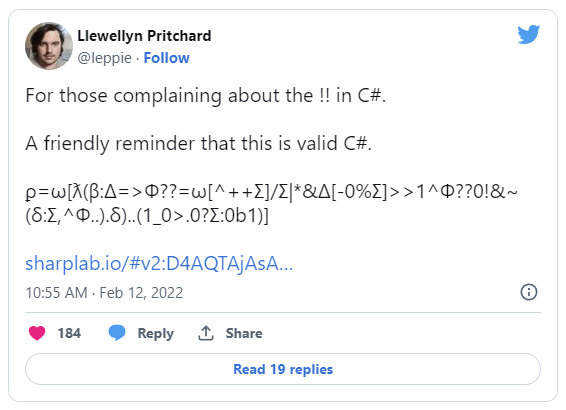This screenshot has height=410, width=566.
Task: Like the tweet with the heart icon
Action: click(37, 333)
